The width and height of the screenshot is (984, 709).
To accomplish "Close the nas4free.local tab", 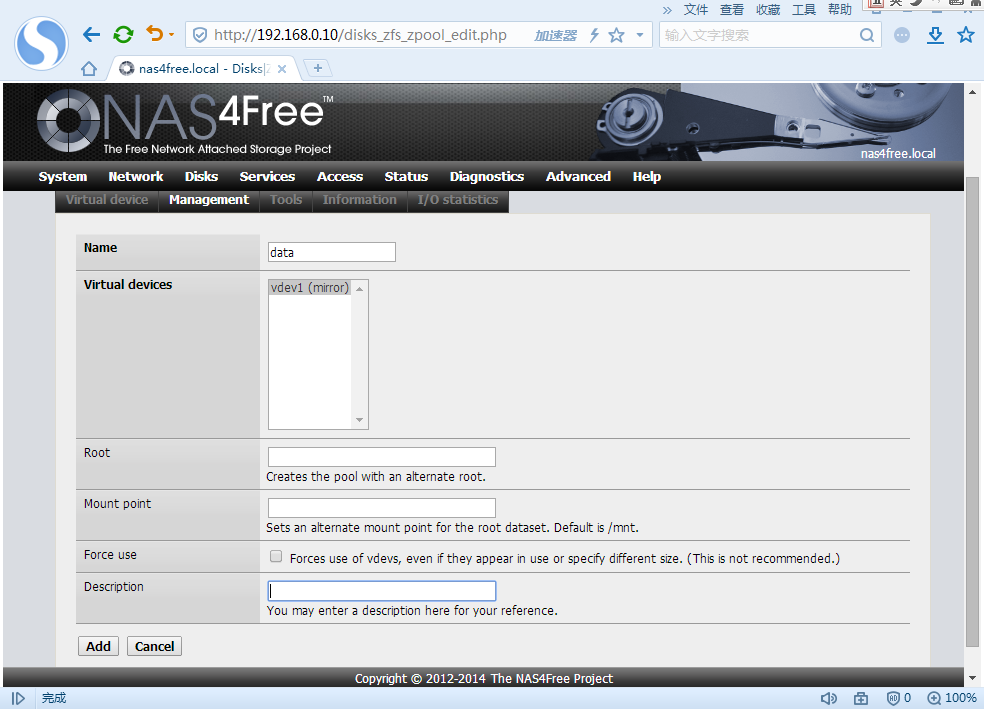I will pos(282,68).
